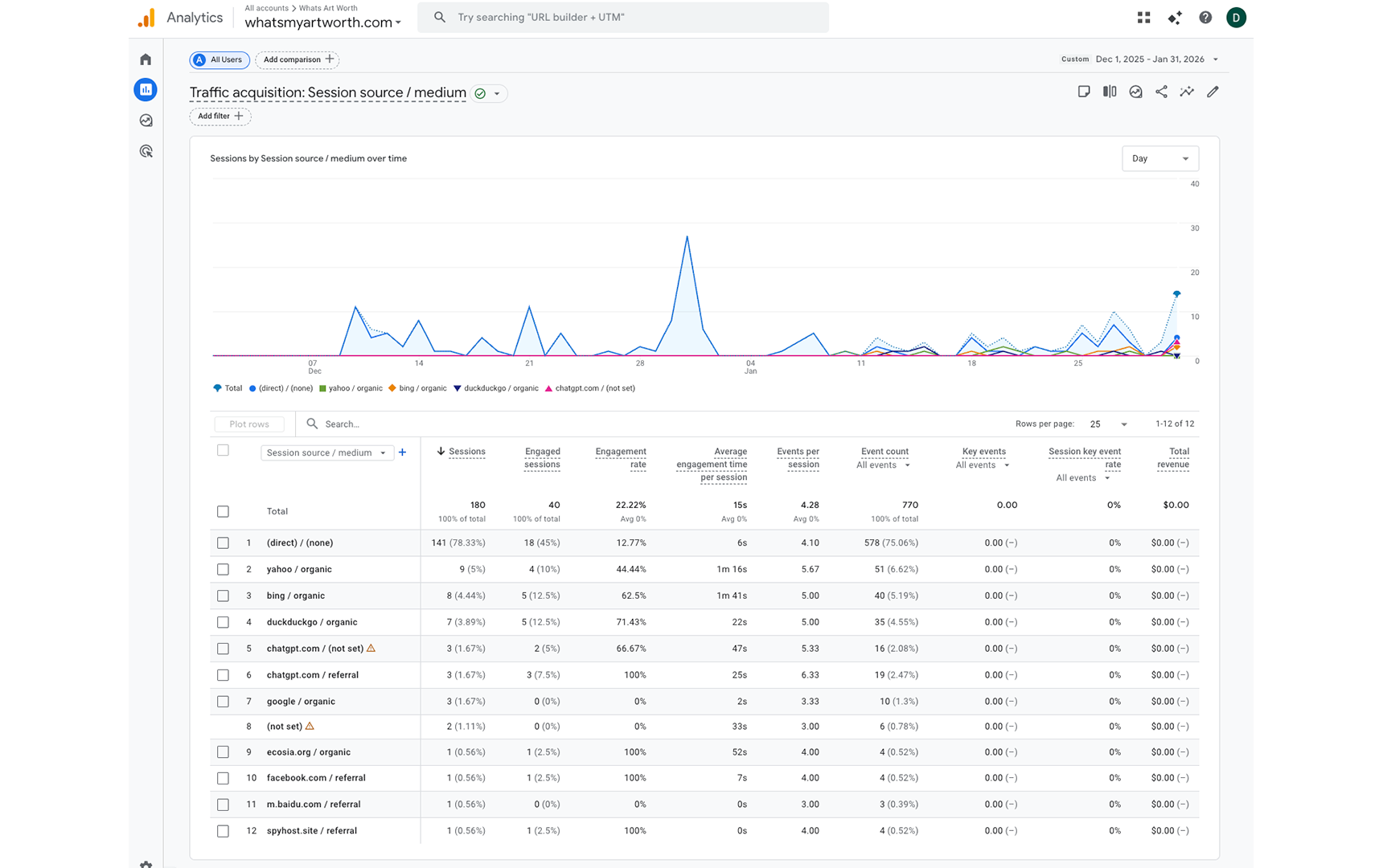Open the Google apps grid launcher
Viewport: 1383px width, 868px height.
tap(1143, 17)
